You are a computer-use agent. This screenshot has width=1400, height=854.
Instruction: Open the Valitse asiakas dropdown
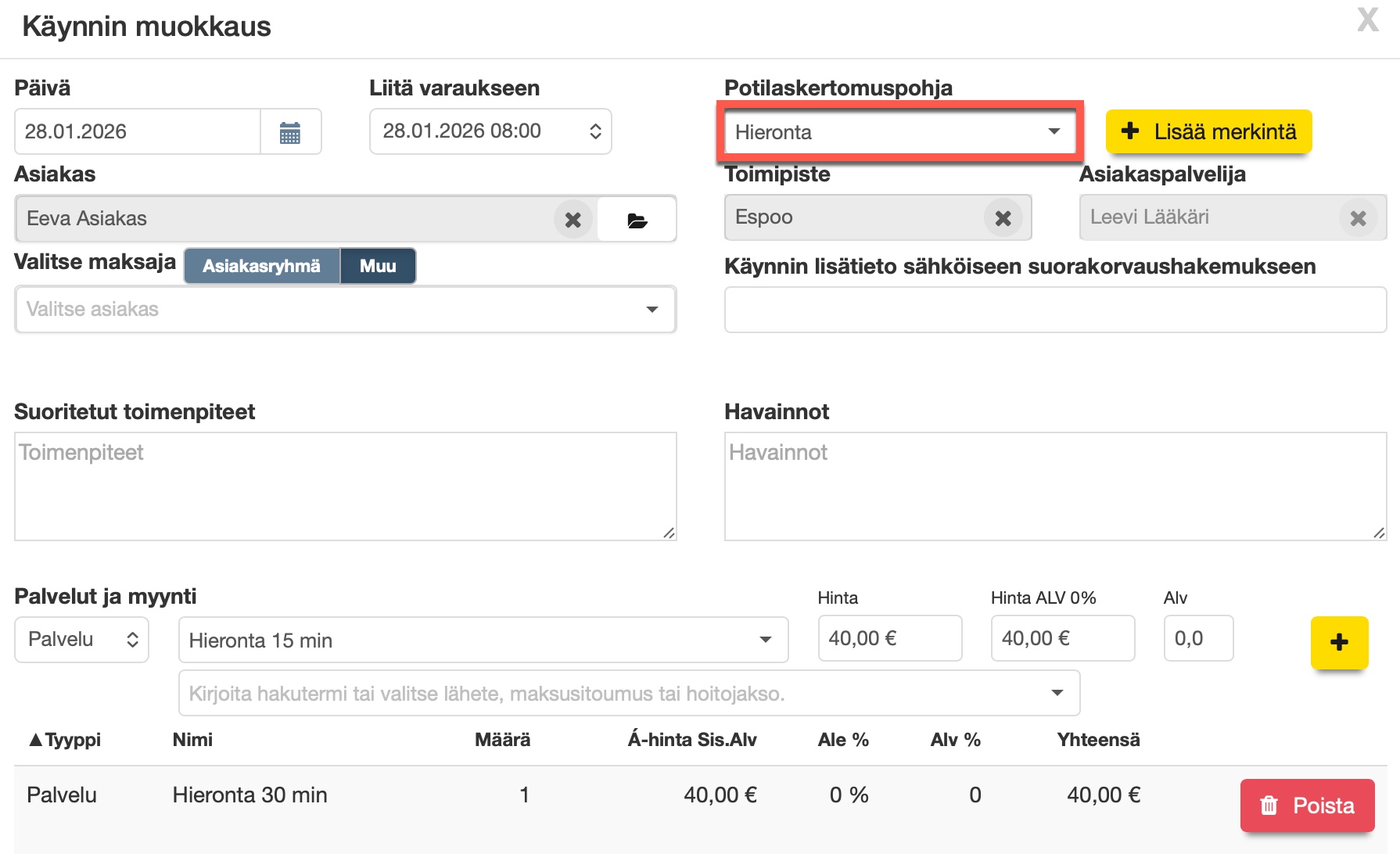pos(345,310)
